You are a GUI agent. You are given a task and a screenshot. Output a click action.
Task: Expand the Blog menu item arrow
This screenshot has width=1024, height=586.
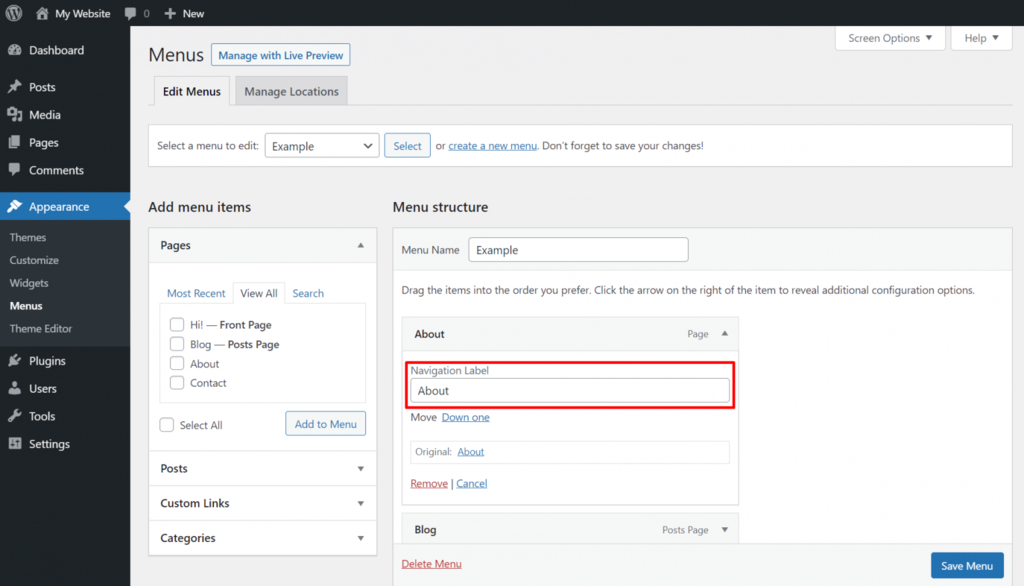coord(724,530)
